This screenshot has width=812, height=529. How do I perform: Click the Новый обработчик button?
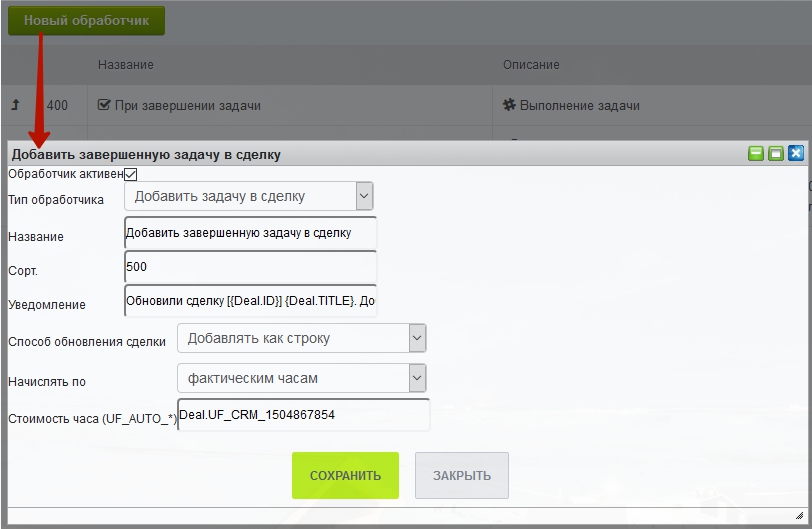click(86, 20)
